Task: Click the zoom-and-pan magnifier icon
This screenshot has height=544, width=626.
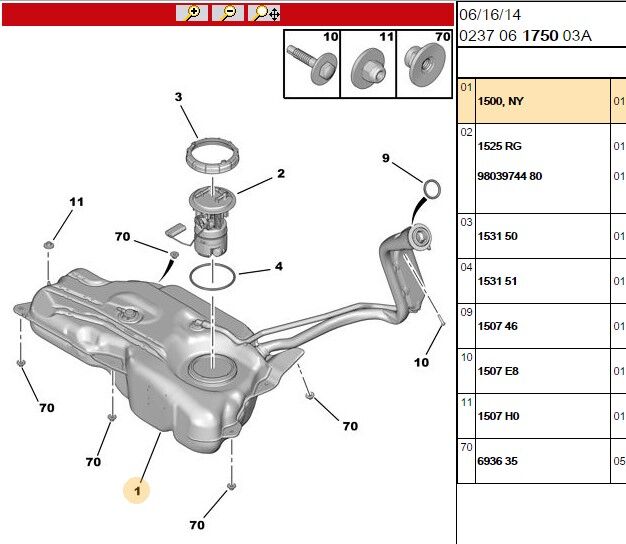Action: (266, 13)
